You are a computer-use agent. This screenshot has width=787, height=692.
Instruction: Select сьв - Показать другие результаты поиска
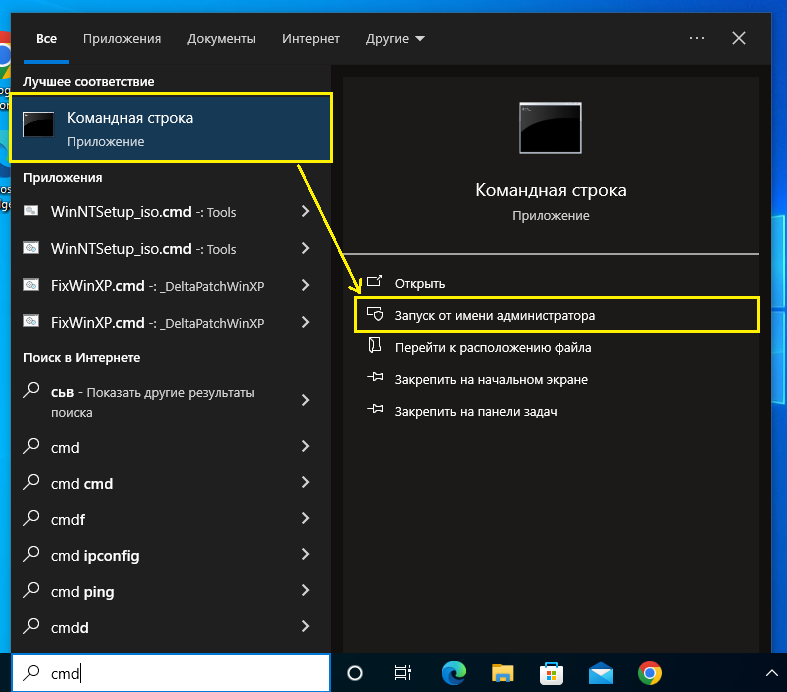(153, 402)
